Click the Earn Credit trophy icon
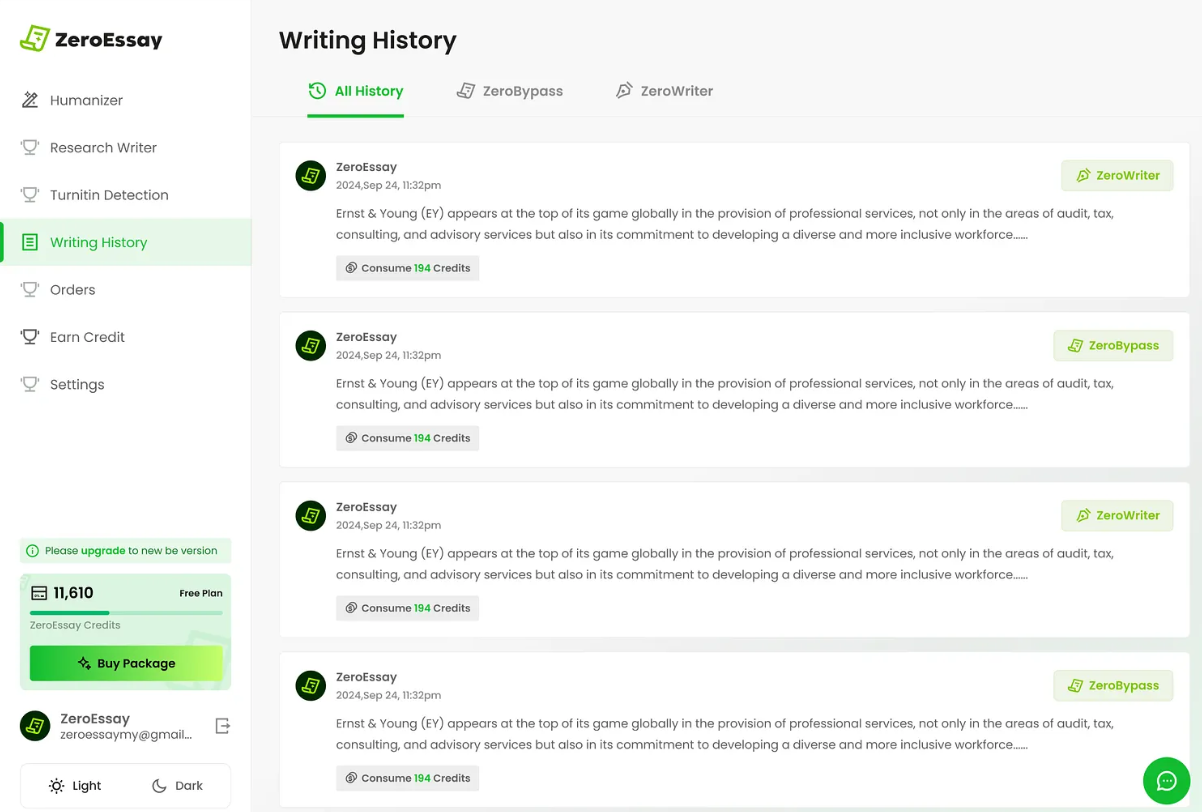This screenshot has width=1202, height=812. pyautogui.click(x=30, y=337)
